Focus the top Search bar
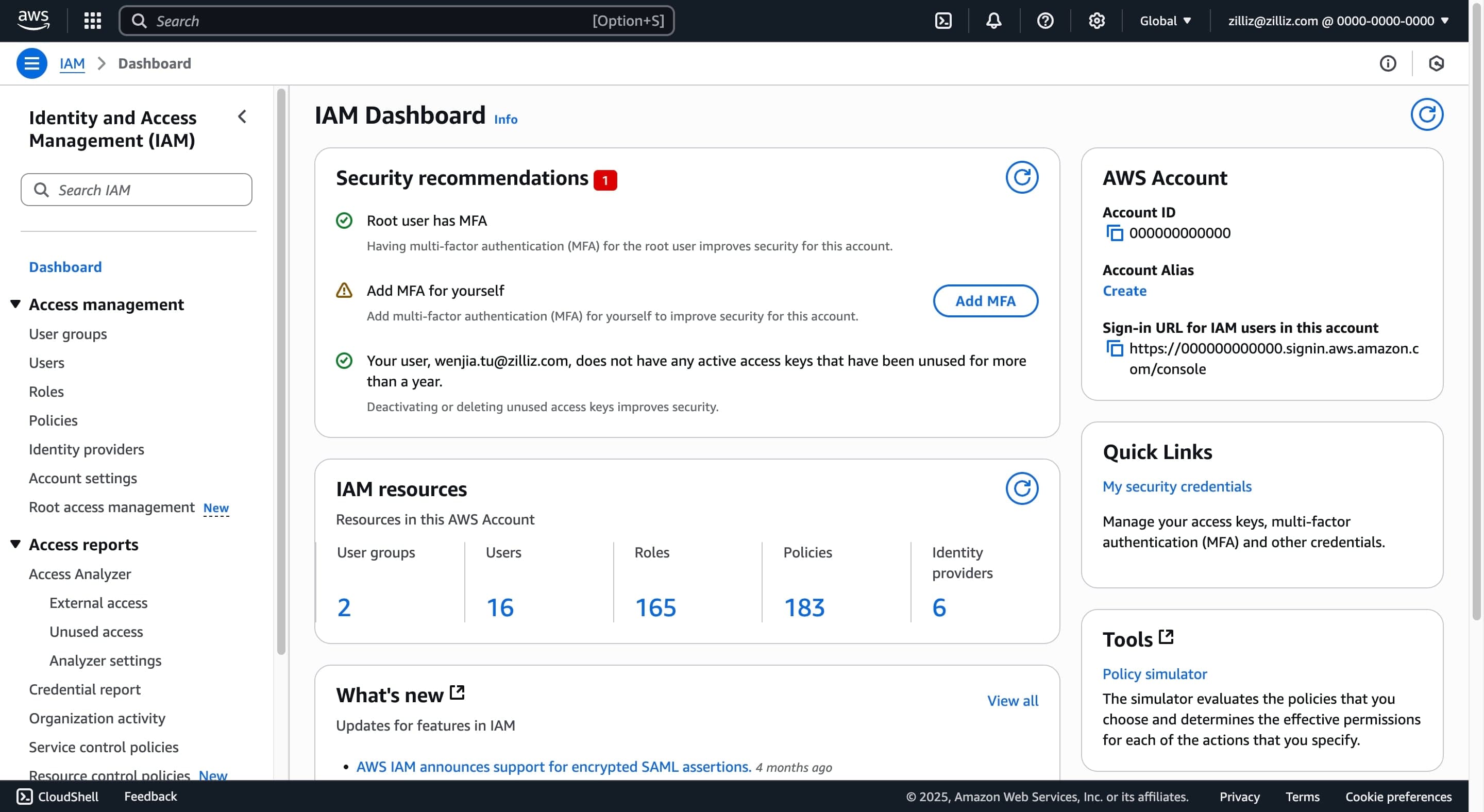Viewport: 1484px width, 812px height. point(396,21)
